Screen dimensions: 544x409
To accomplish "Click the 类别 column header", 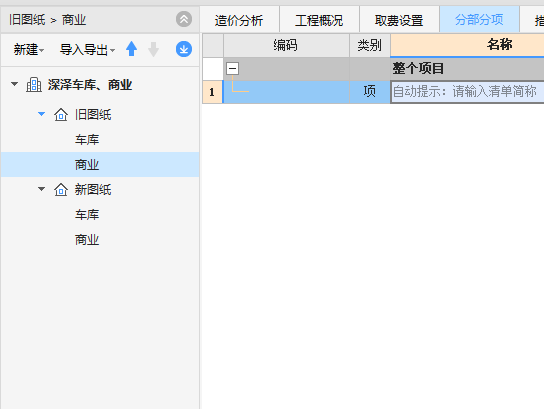I will (x=369, y=45).
